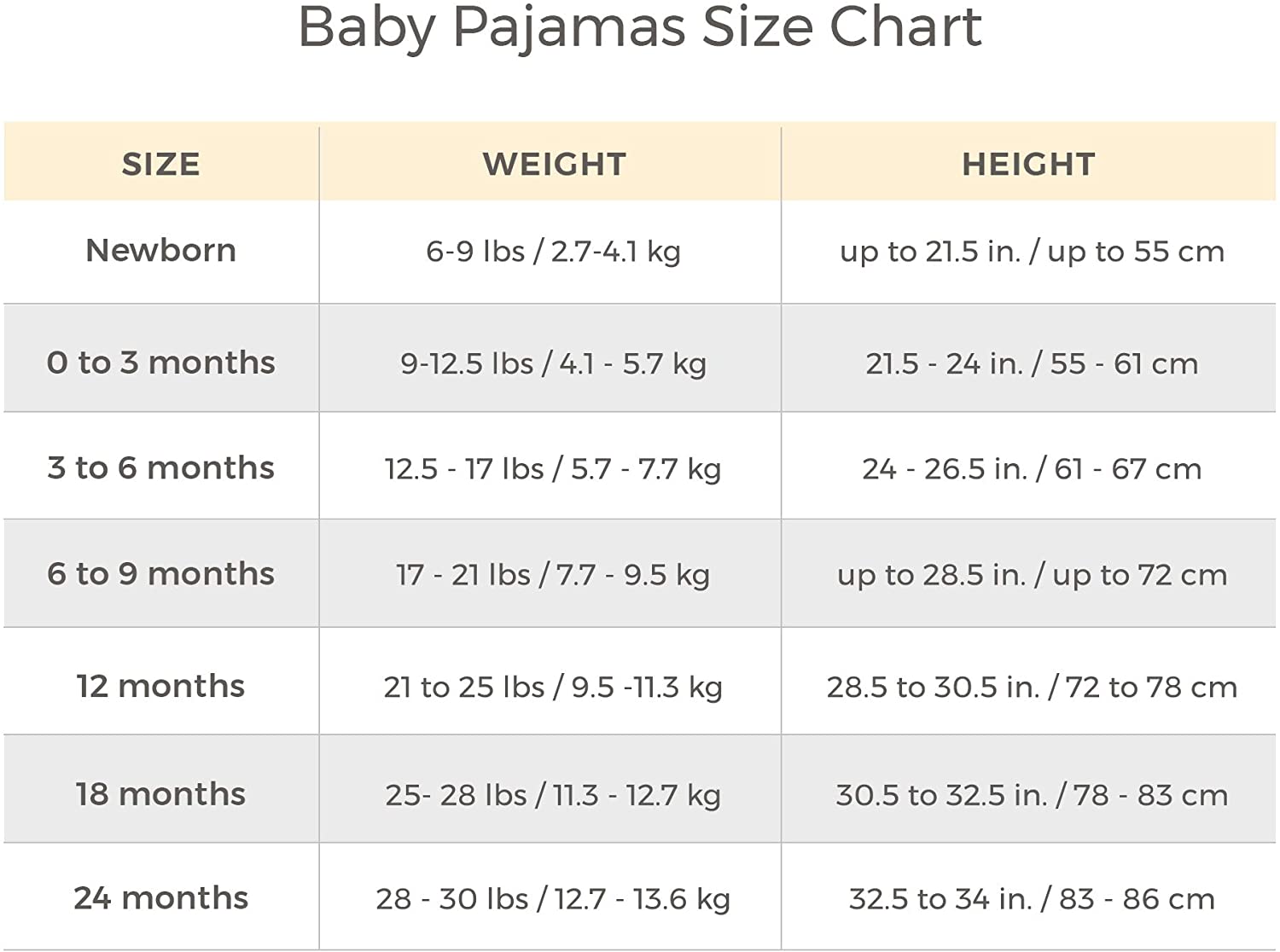This screenshot has height=952, width=1280.
Task: Click the 17 - 21 lbs weight cell
Action: pyautogui.click(x=553, y=575)
